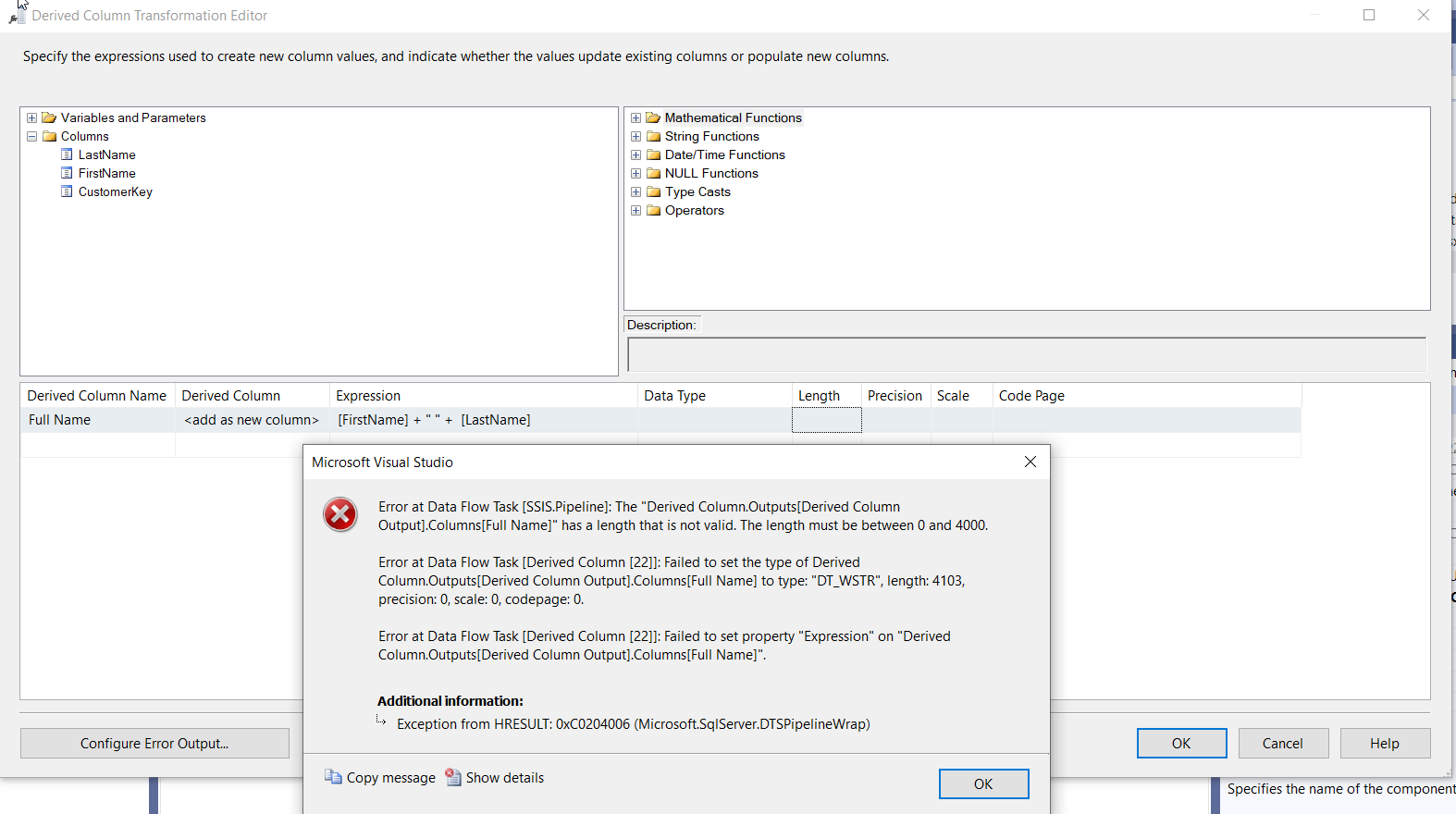This screenshot has width=1456, height=814.
Task: Click the FirstName column icon
Action: tap(67, 173)
